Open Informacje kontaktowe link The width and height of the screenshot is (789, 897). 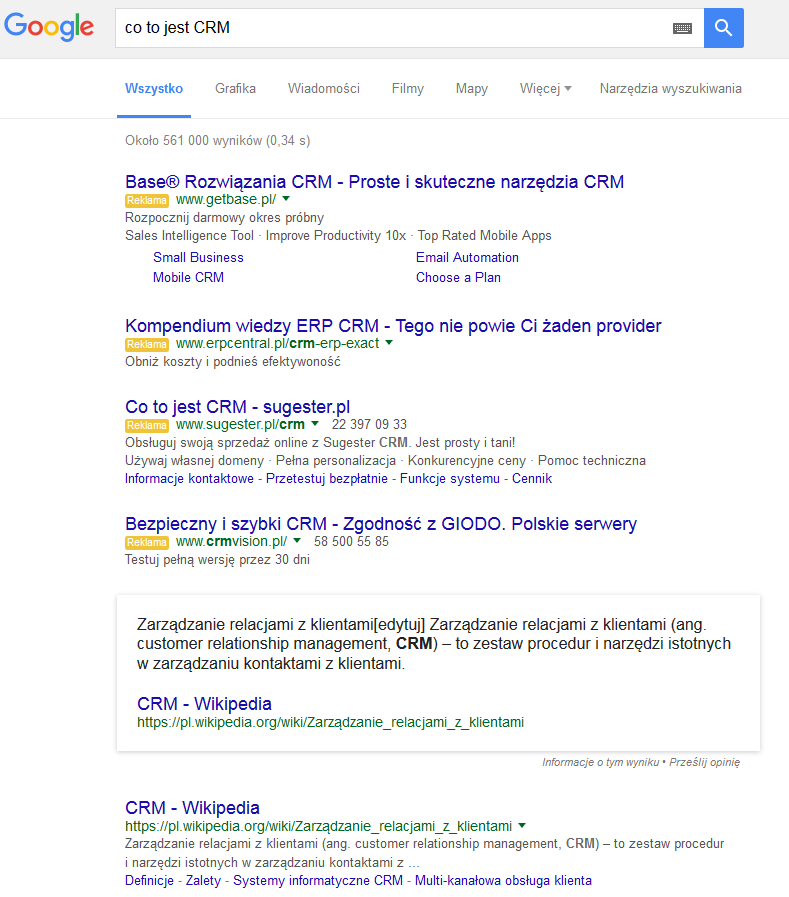point(189,479)
